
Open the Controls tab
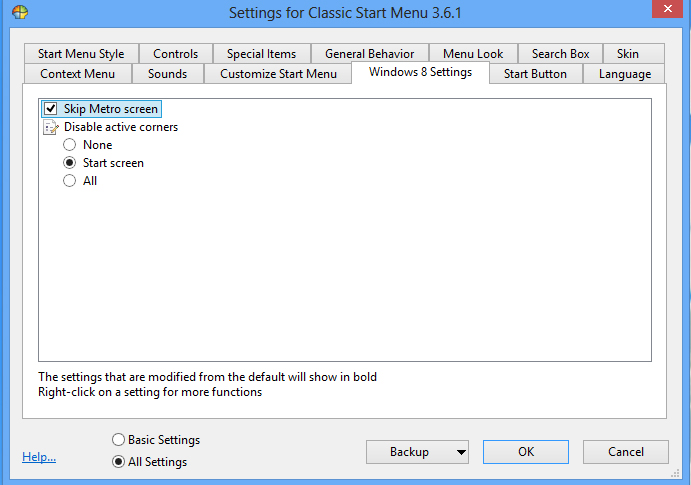(175, 54)
